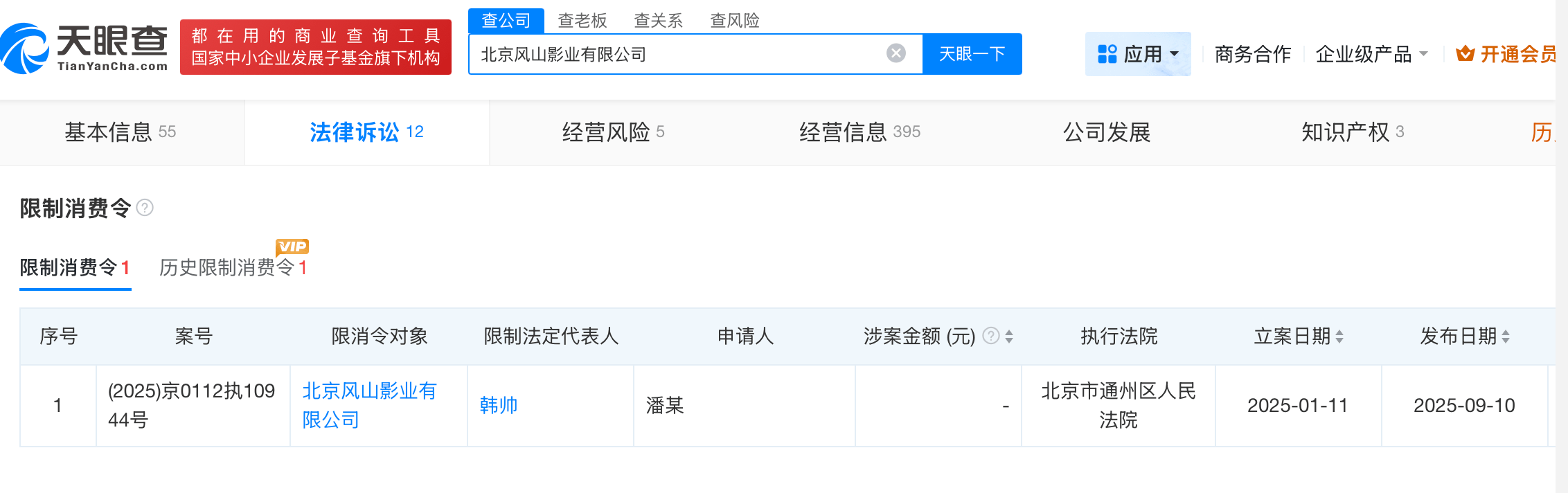
Task: Click the help icon next to 涉案金额
Action: 991,336
